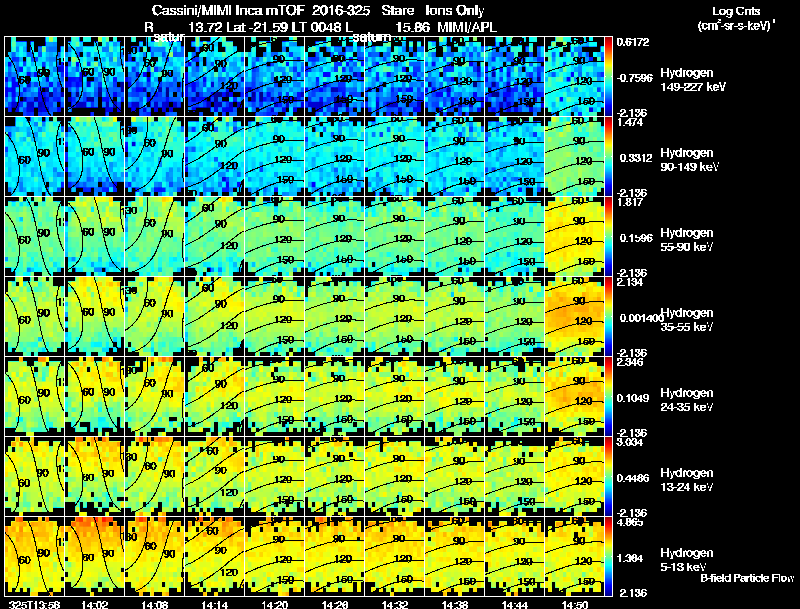Click the colorbar value 2.346
800x609 pixels.
[x=630, y=363]
